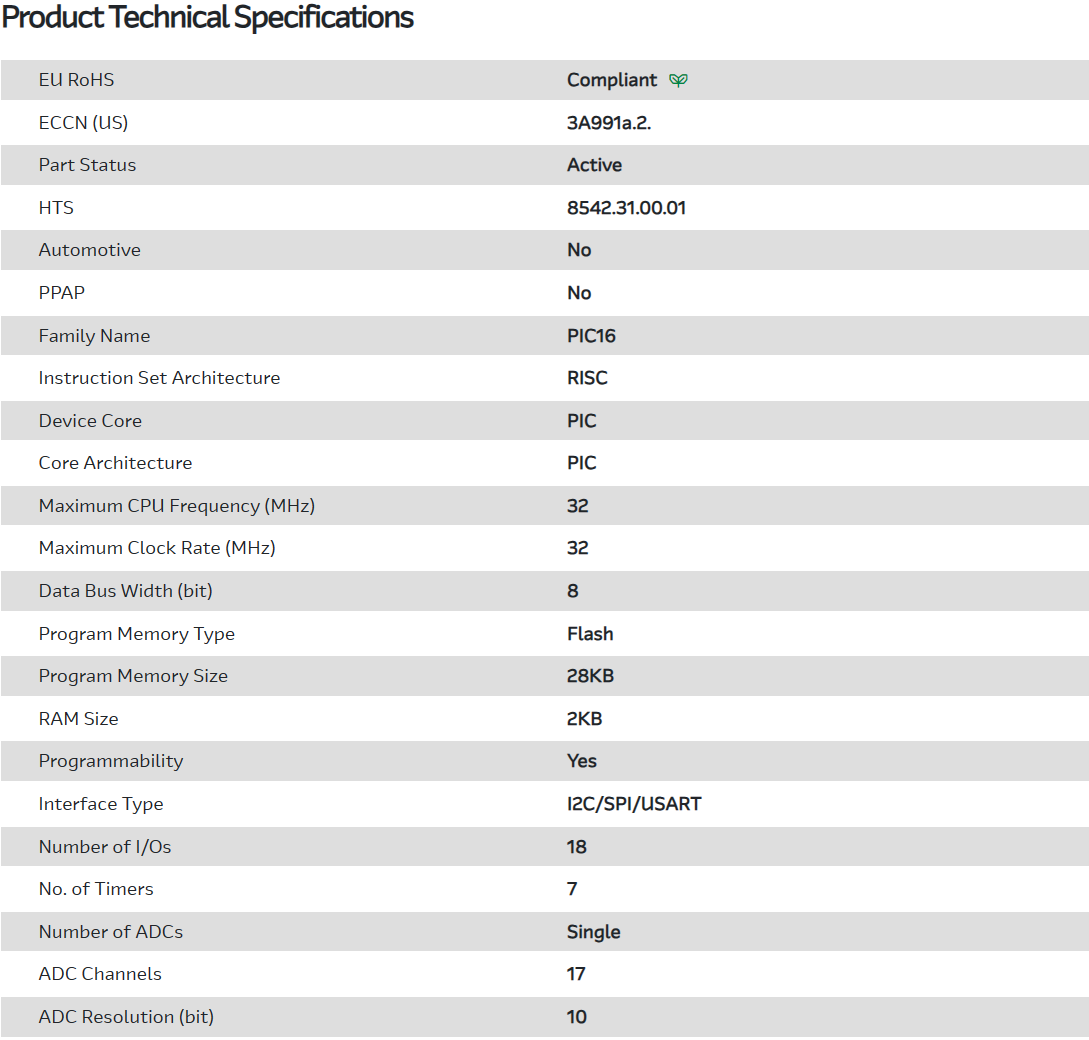Select the PPAP row label
This screenshot has width=1089, height=1040.
(x=62, y=293)
